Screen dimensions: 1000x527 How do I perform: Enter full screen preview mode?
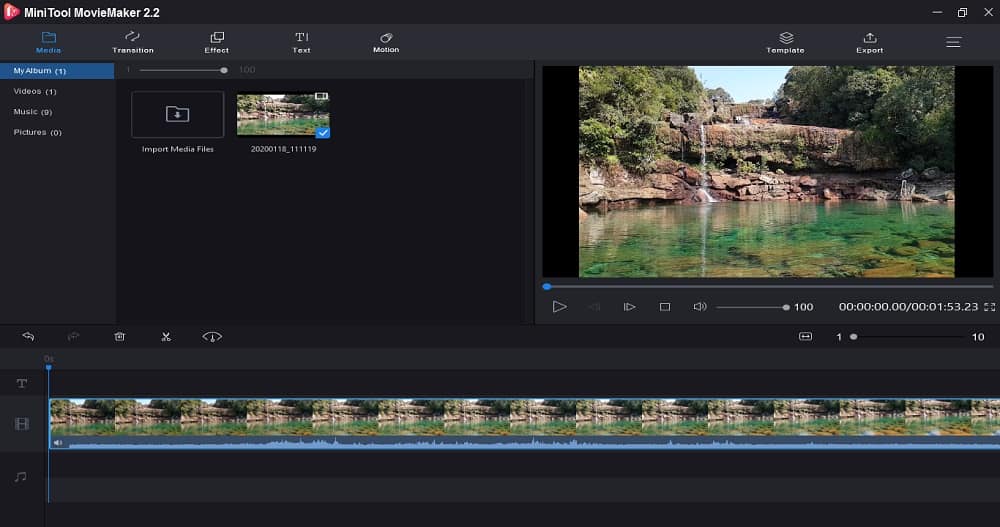point(989,307)
